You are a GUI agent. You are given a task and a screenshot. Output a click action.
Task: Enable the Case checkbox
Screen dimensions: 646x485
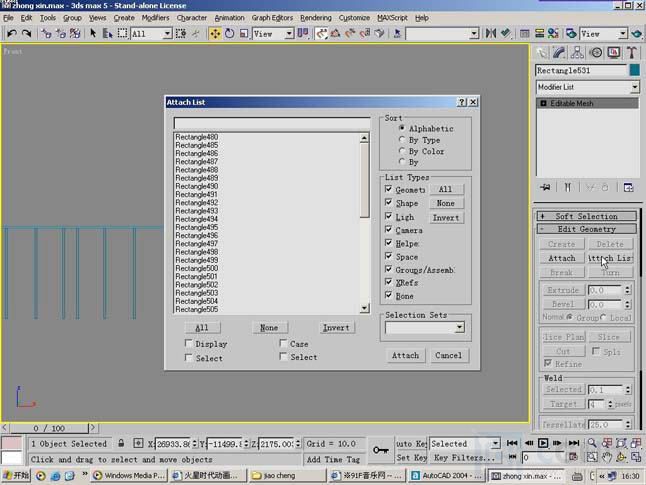[283, 343]
